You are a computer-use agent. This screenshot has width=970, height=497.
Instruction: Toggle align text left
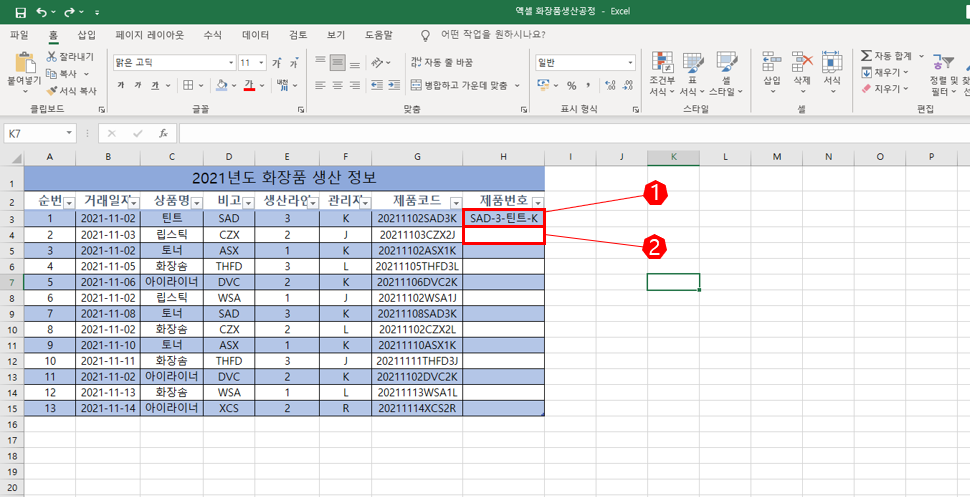(320, 85)
